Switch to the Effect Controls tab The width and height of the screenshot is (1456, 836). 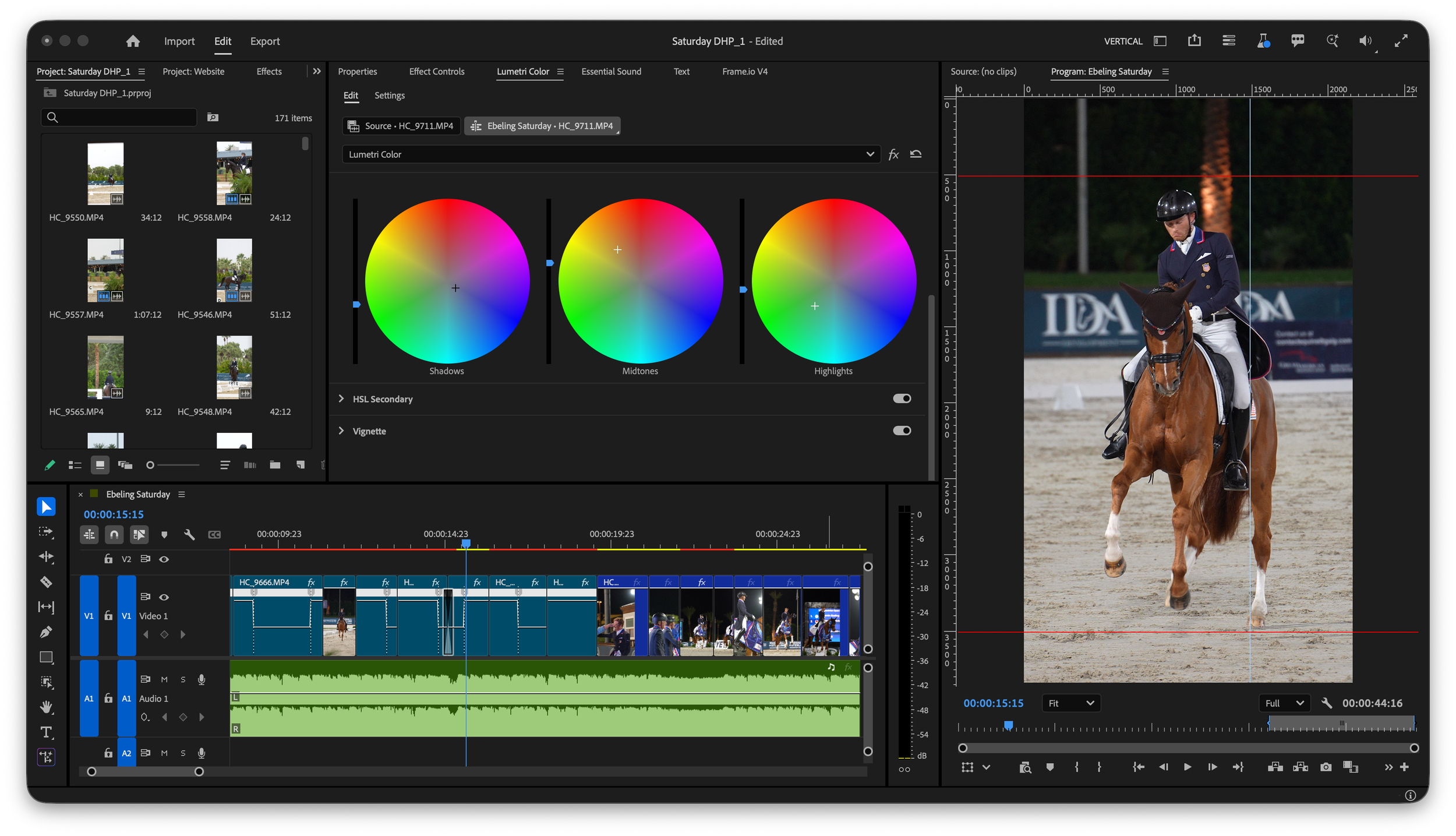[436, 71]
